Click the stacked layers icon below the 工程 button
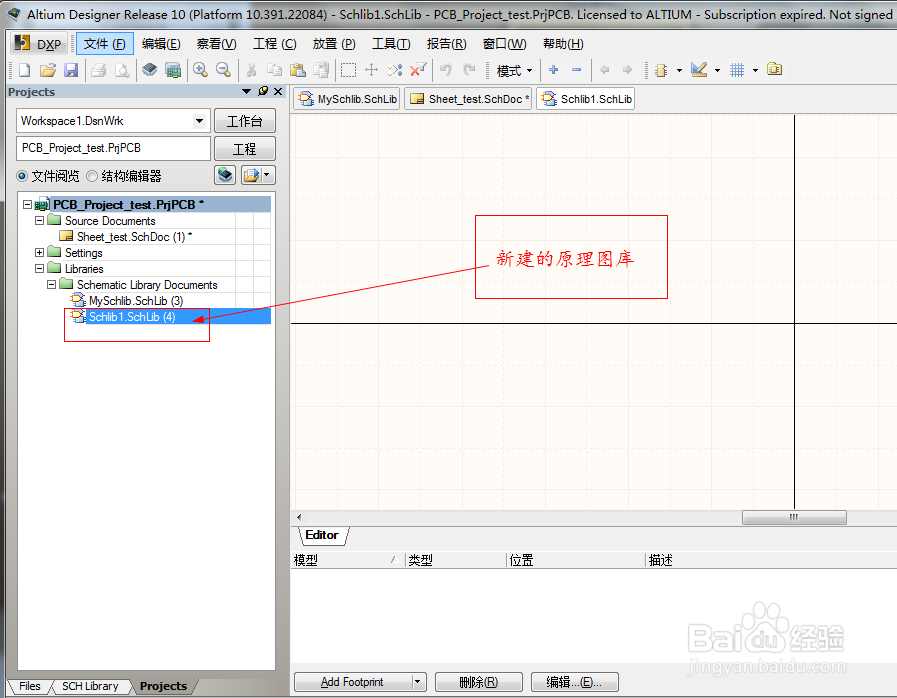The image size is (897, 698). [225, 175]
